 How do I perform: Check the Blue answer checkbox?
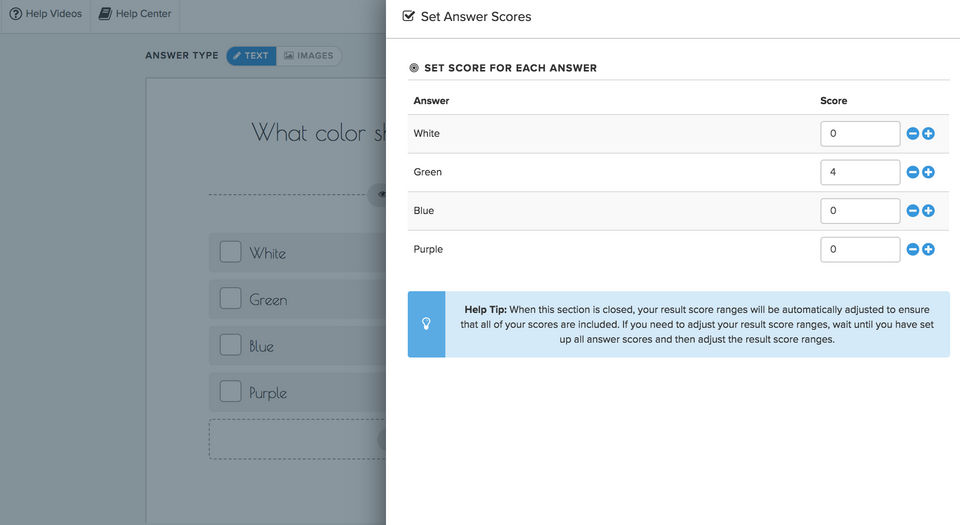(x=230, y=345)
